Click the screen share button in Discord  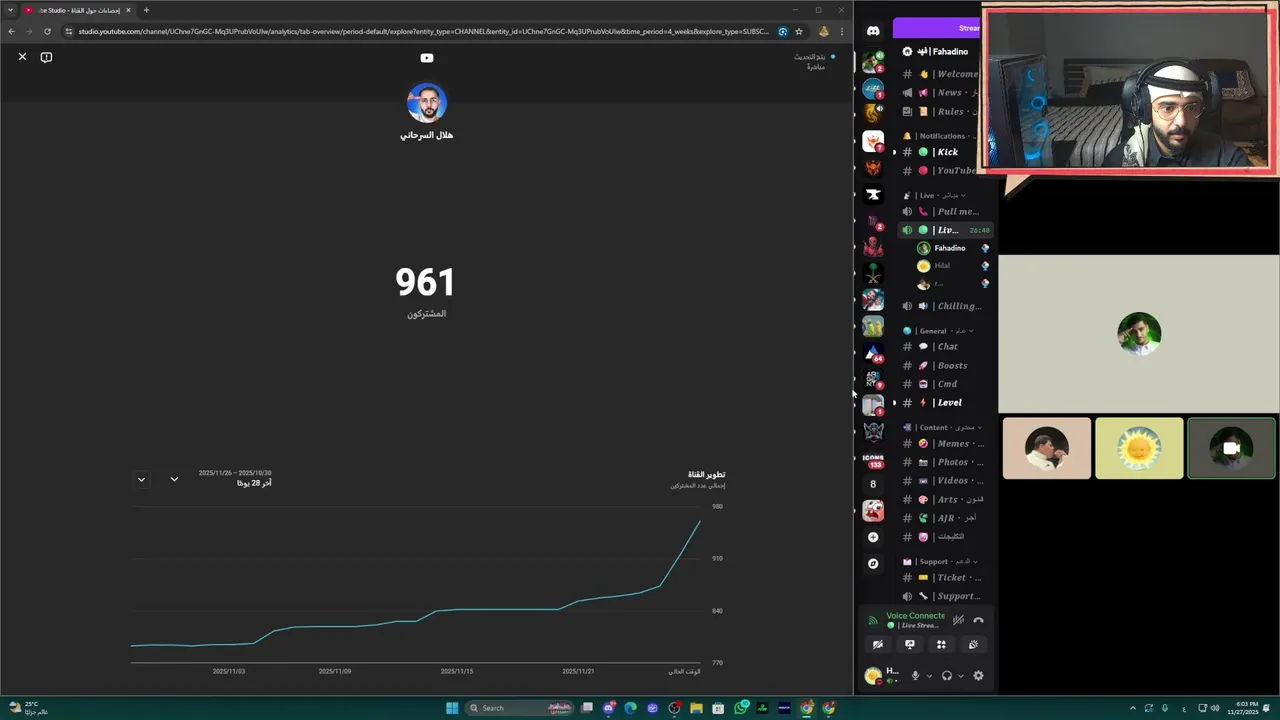point(910,645)
